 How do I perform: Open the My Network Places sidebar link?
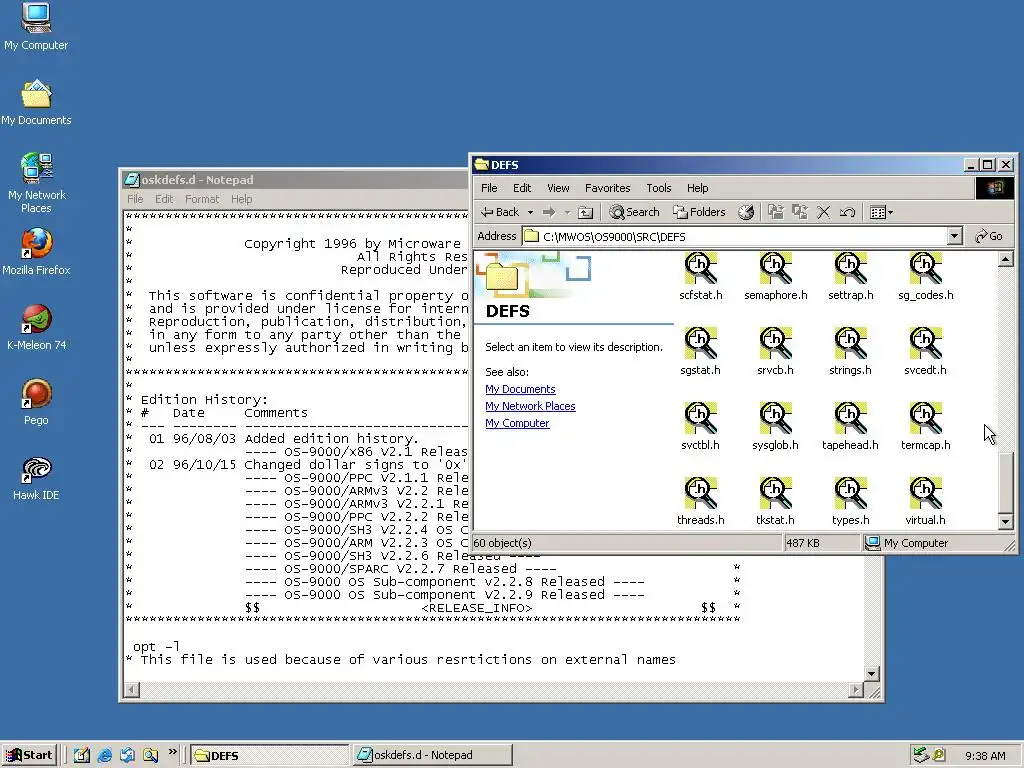530,406
